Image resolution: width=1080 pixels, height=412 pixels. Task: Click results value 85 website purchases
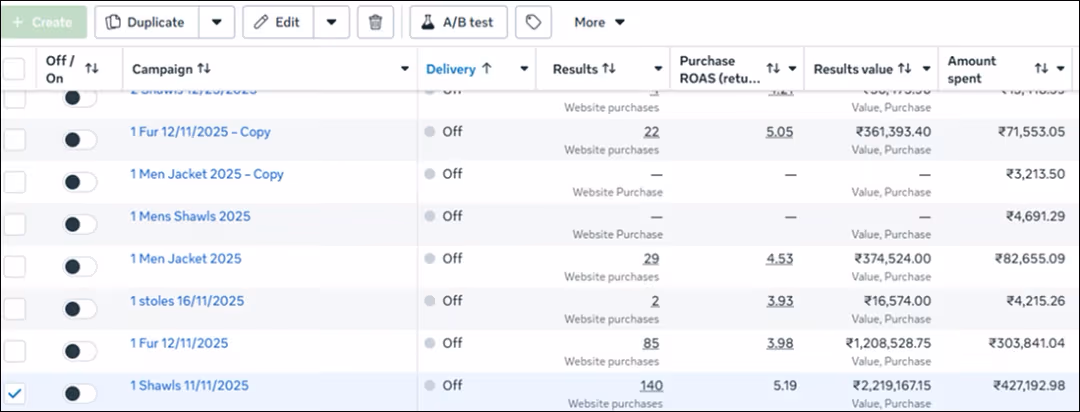click(651, 344)
